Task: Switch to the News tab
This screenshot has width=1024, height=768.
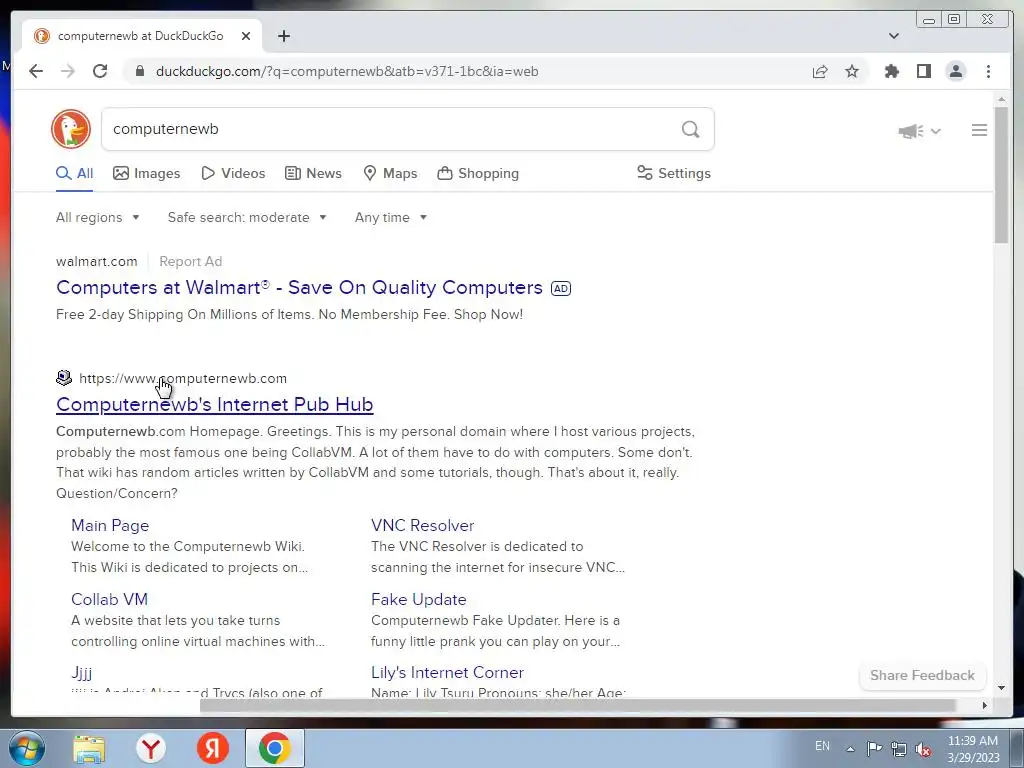Action: [x=313, y=173]
